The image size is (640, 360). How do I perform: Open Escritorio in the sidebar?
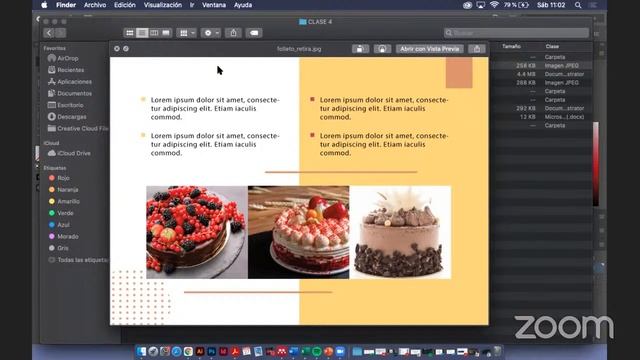[x=65, y=105]
